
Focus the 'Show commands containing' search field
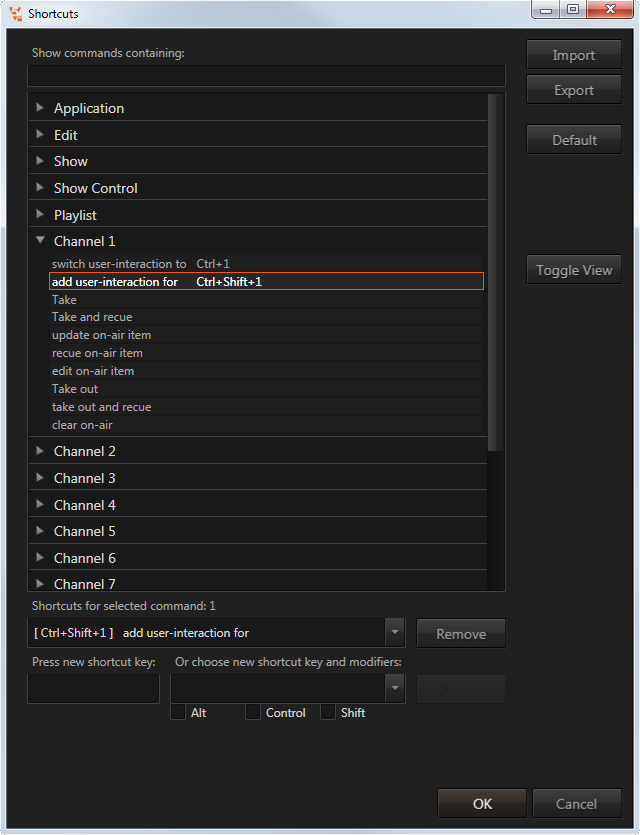click(266, 76)
